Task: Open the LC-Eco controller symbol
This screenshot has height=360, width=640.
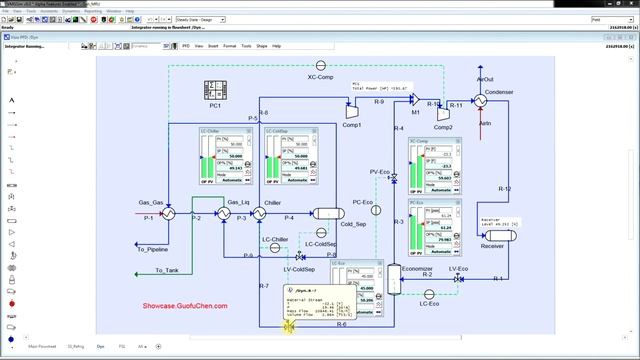Action: coord(429,294)
